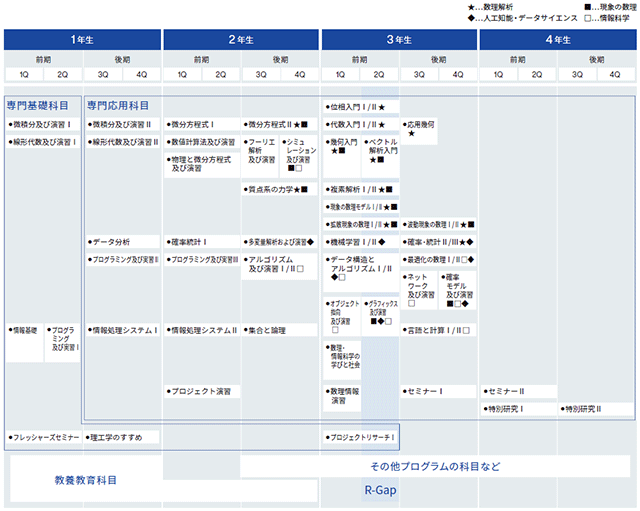The height and width of the screenshot is (511, 640).
Task: Click the 線形代数及び演習 II course
Action: coord(122,142)
